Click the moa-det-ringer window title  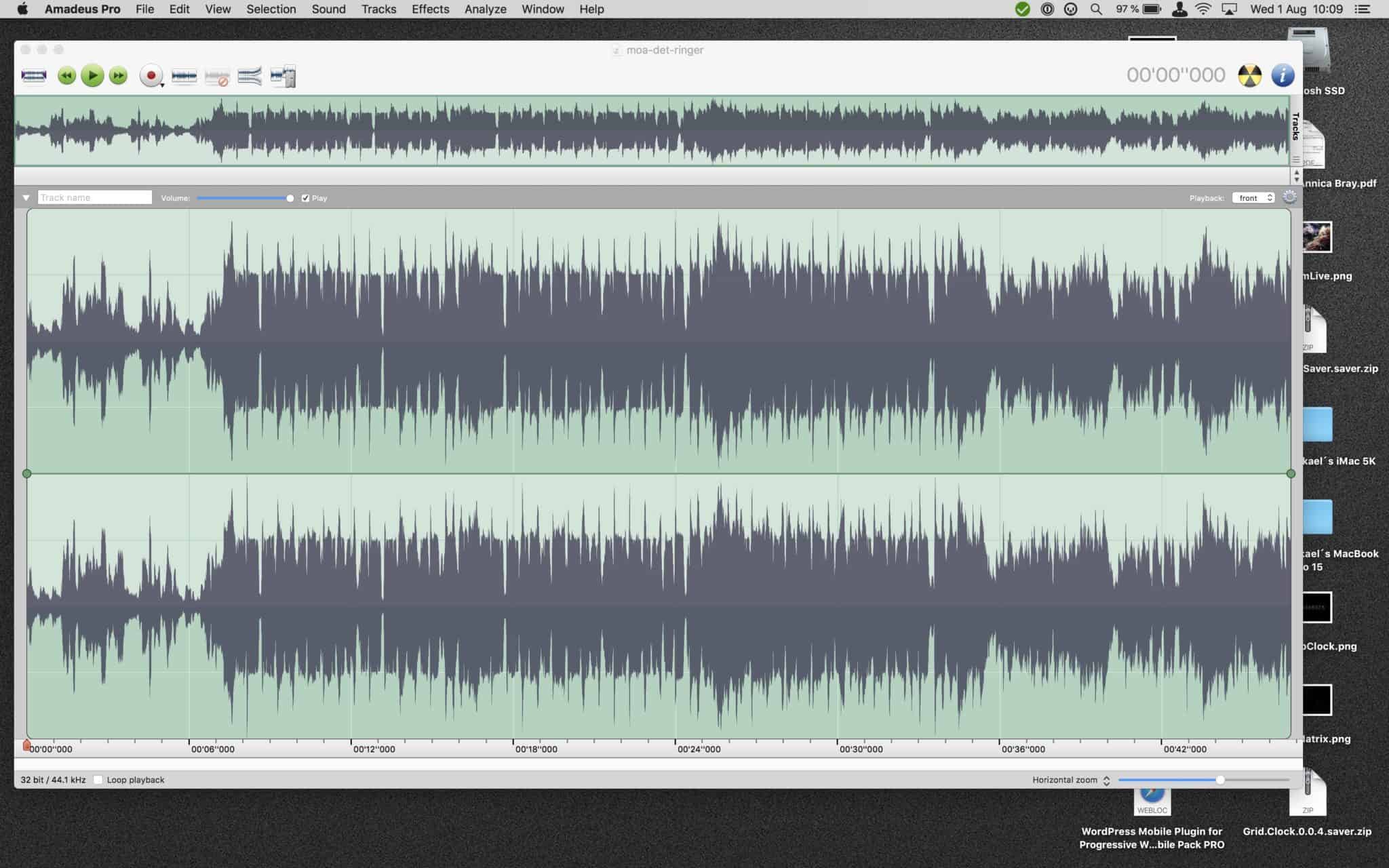pyautogui.click(x=665, y=50)
